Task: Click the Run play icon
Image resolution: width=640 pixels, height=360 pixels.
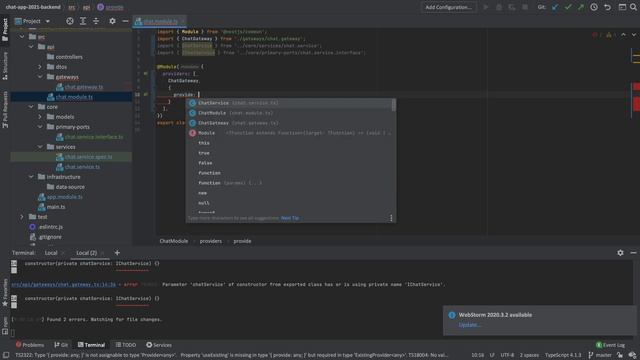Action: (x=486, y=7)
